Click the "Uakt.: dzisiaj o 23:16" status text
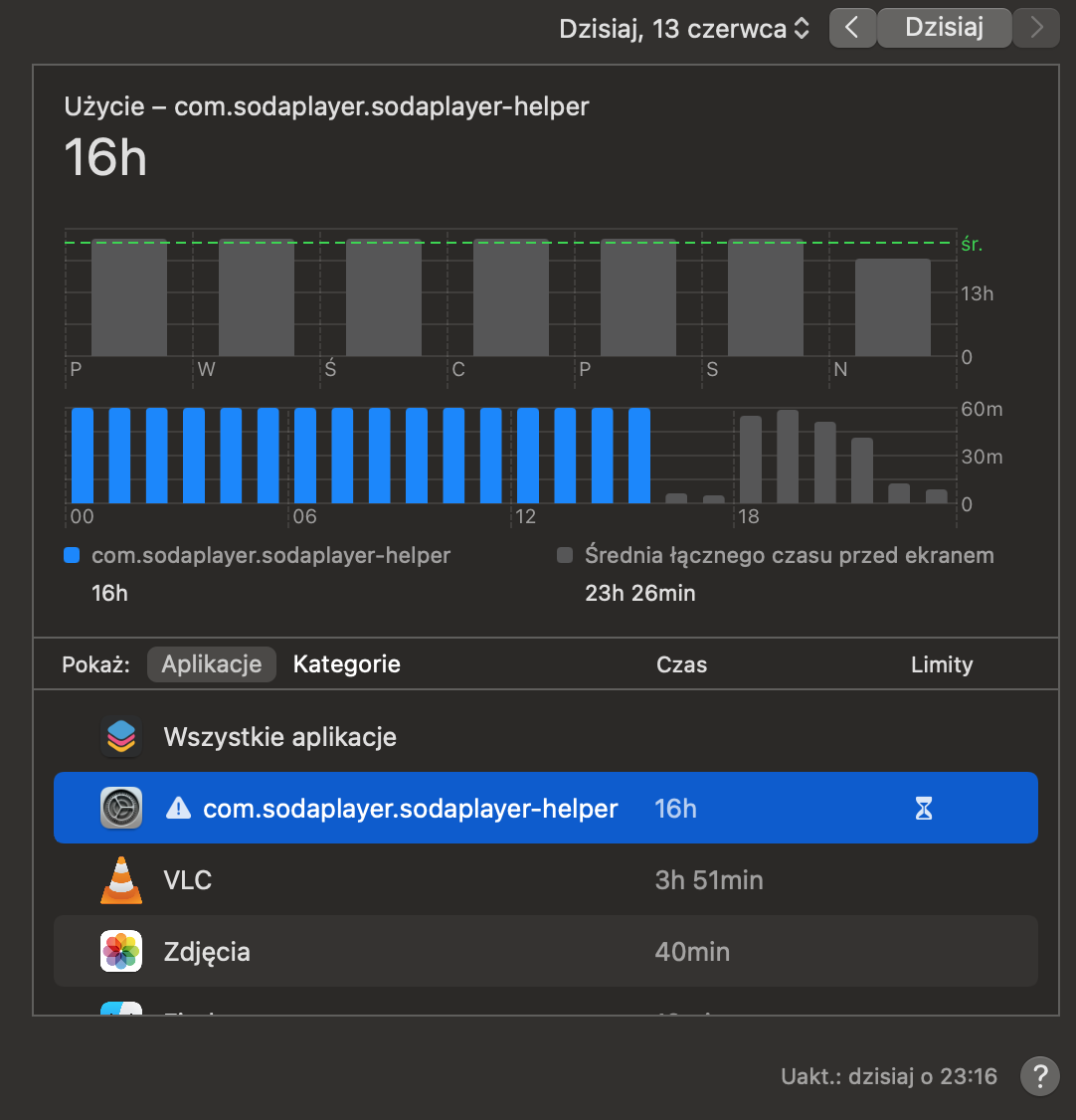This screenshot has width=1076, height=1120. 889,1076
